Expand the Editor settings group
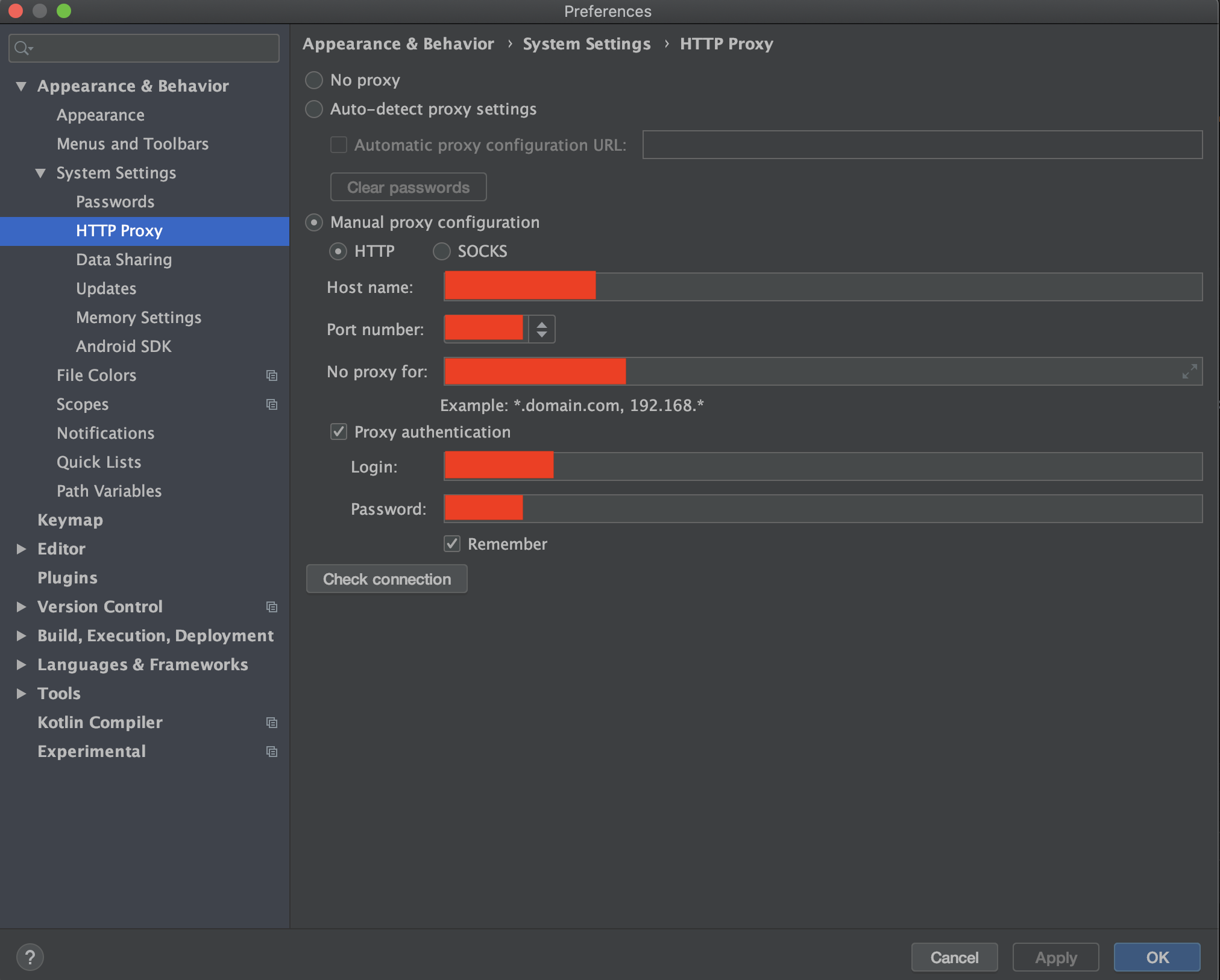This screenshot has width=1220, height=980. pyautogui.click(x=21, y=549)
